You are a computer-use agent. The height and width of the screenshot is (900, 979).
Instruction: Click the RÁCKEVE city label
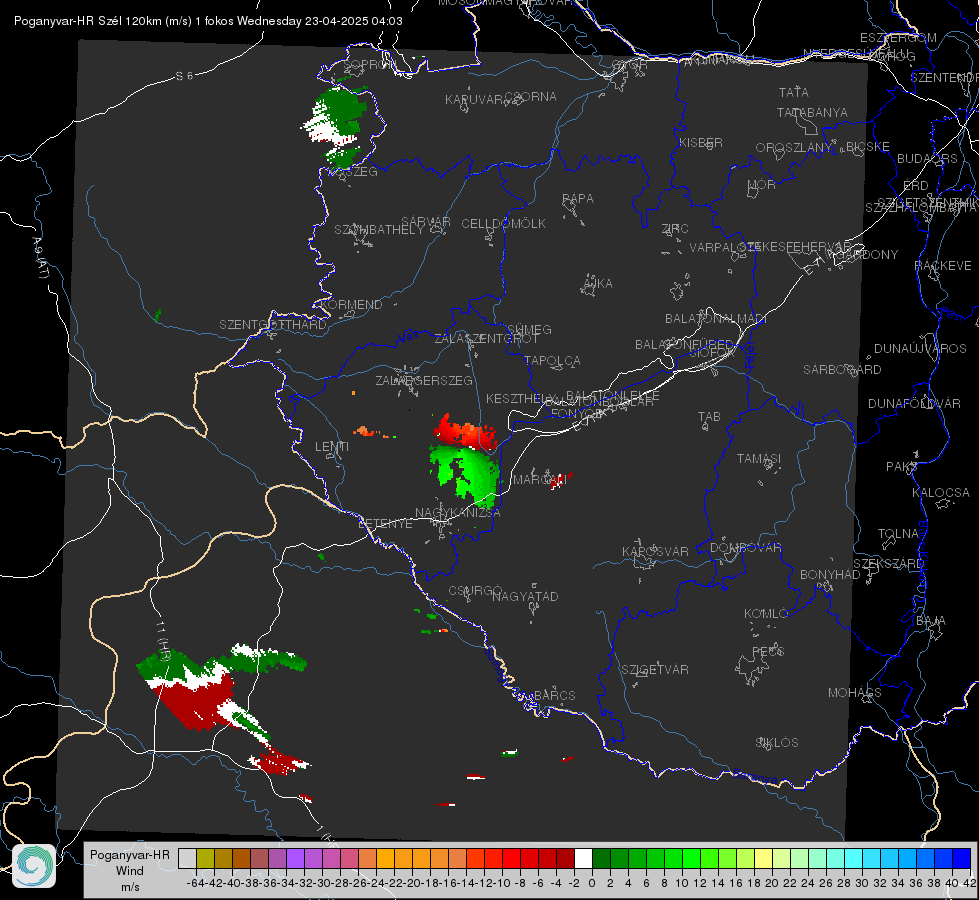[x=943, y=266]
